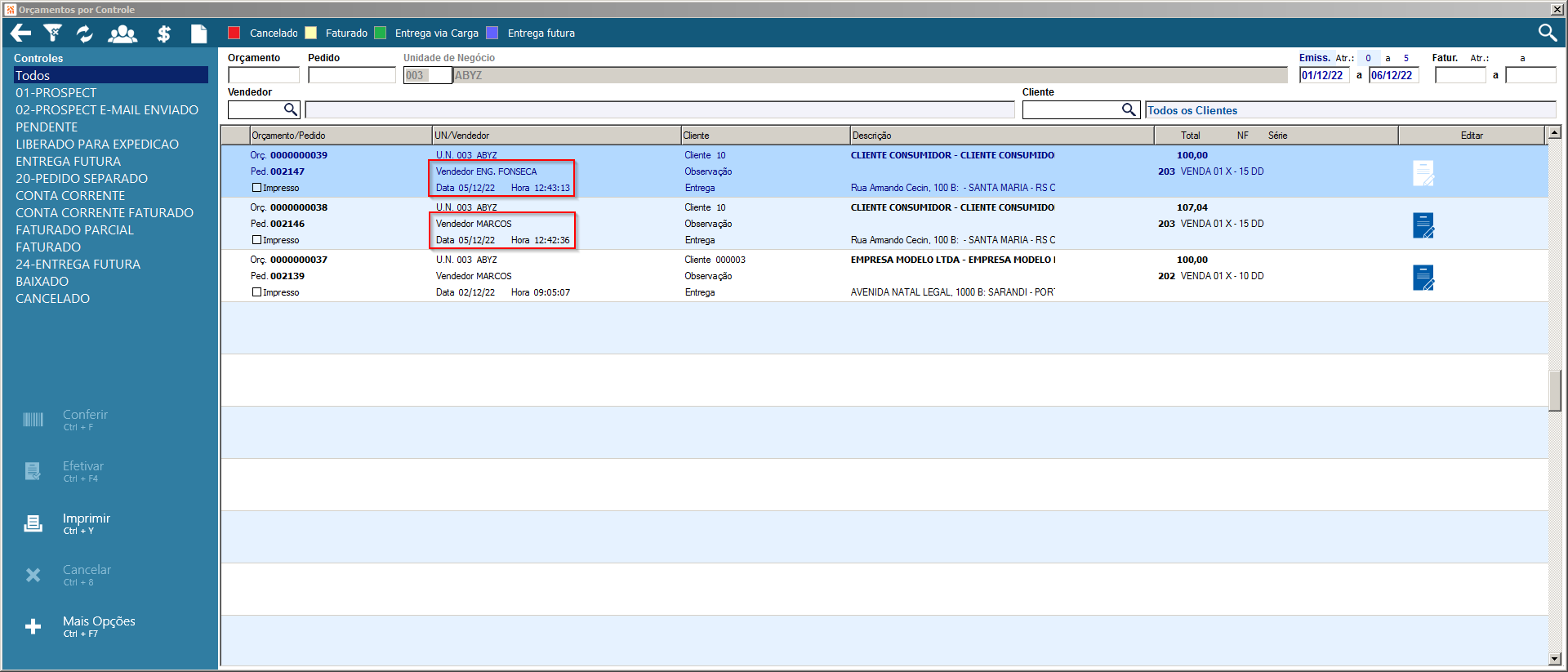Click the Descrição column header

(1001, 136)
